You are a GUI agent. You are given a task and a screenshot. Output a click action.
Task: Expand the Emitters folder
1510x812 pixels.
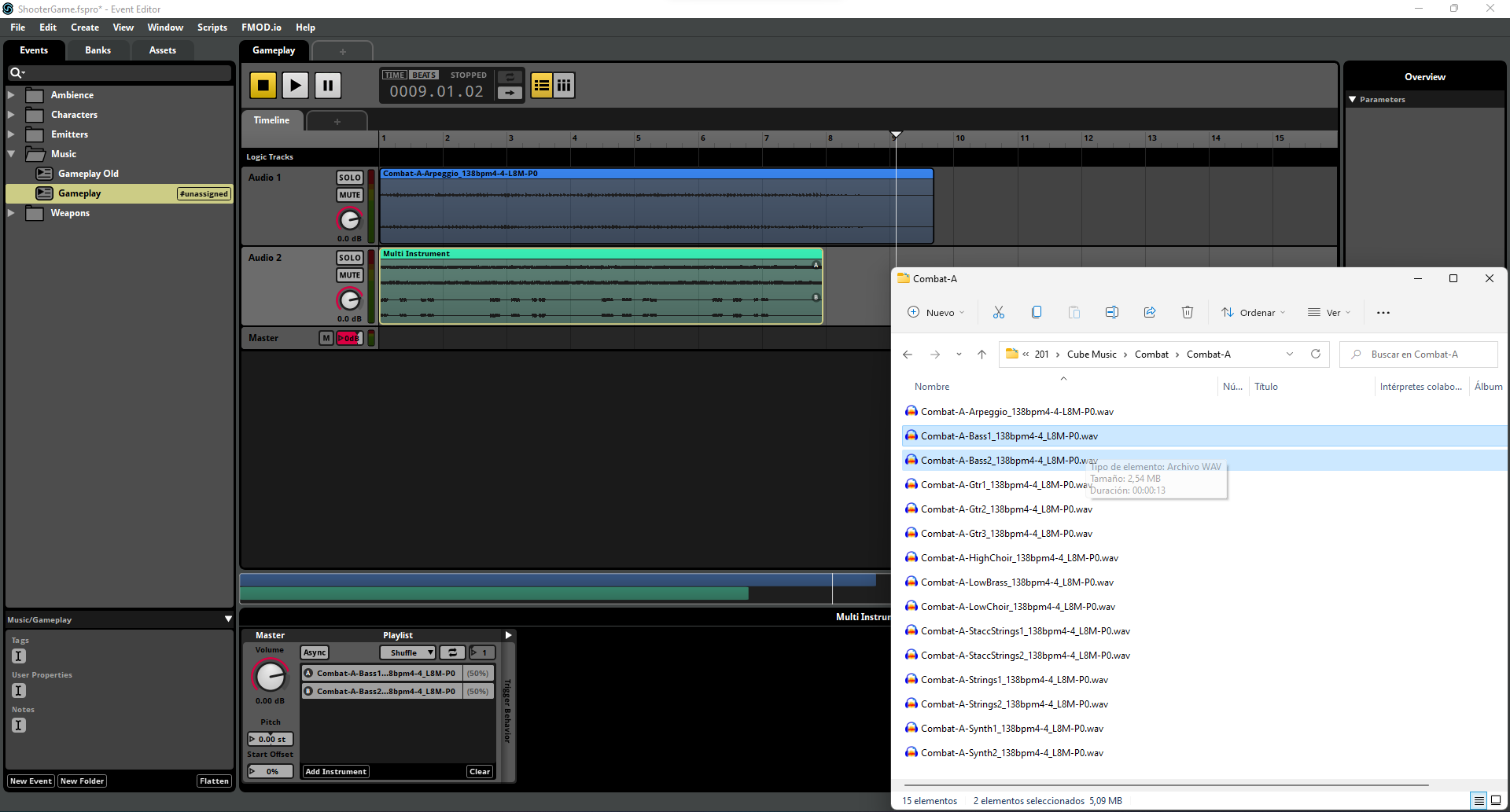coord(11,134)
